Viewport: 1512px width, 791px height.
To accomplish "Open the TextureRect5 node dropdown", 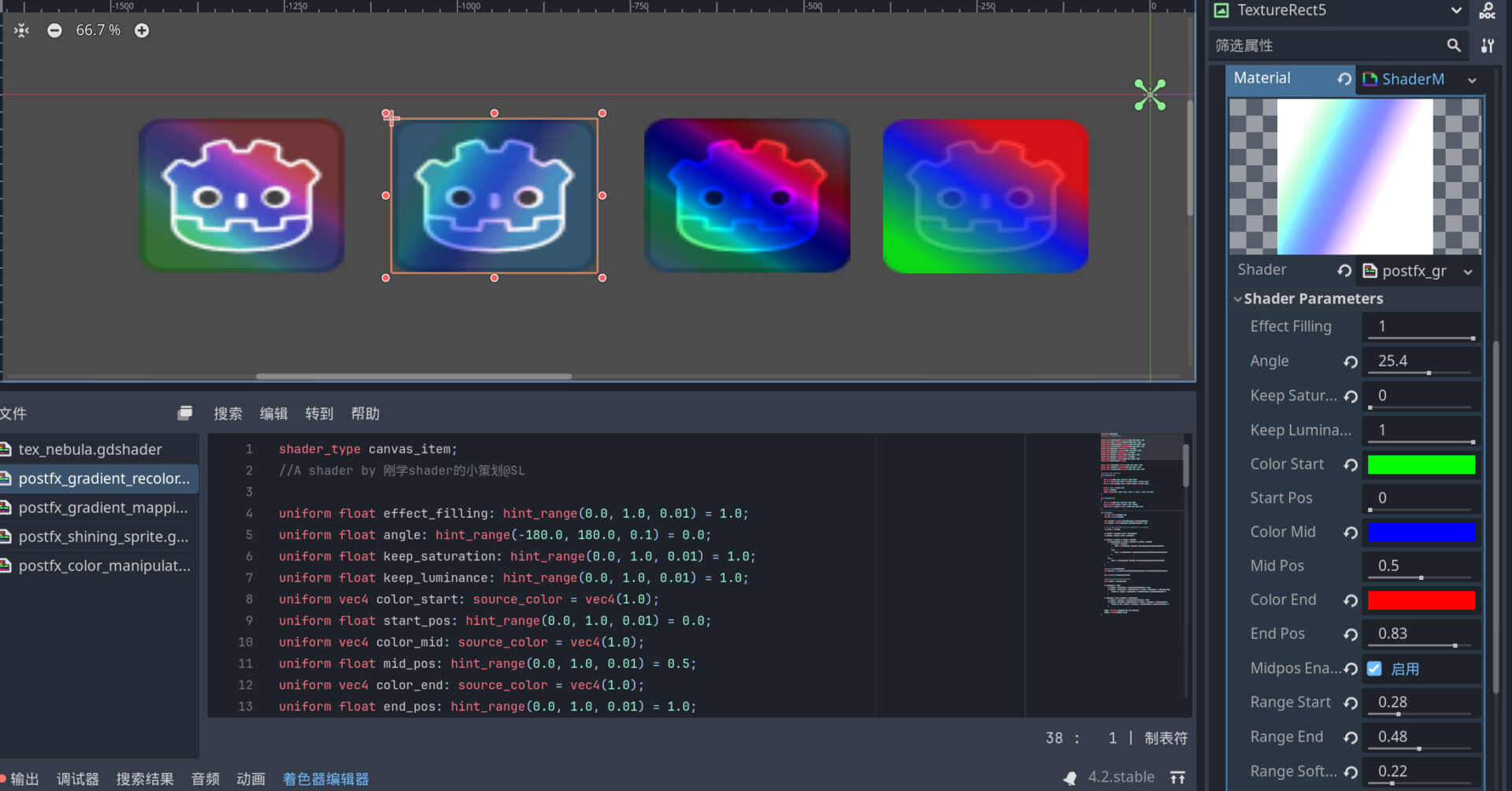I will pos(1456,10).
